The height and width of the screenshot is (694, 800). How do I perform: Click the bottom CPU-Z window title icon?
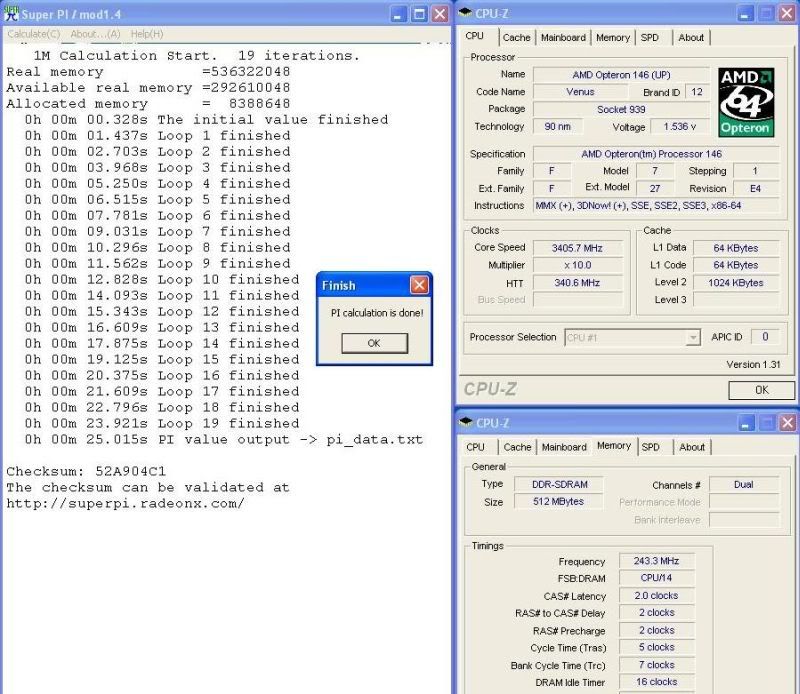466,422
